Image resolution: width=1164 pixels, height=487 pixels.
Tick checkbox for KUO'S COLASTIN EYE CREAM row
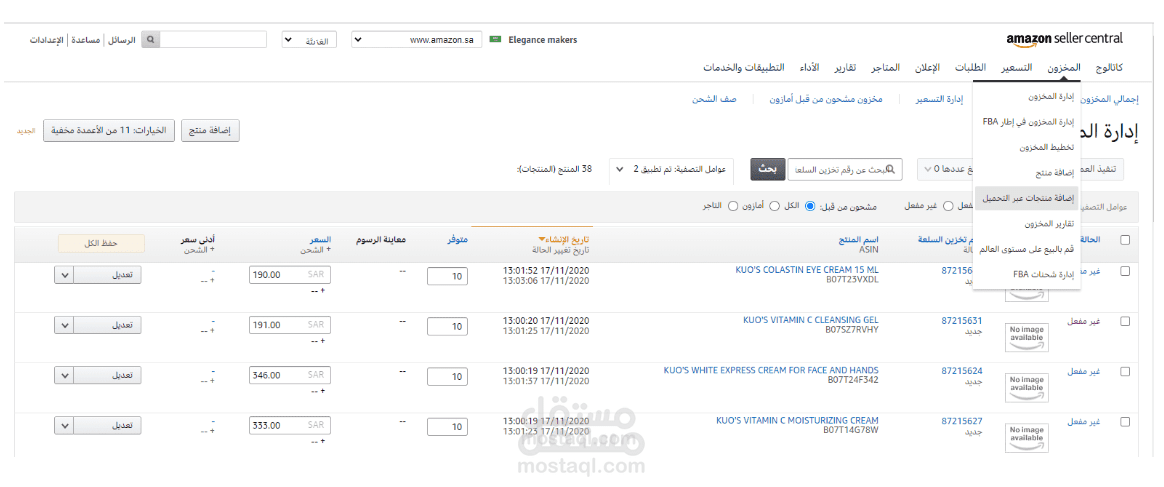click(1124, 272)
